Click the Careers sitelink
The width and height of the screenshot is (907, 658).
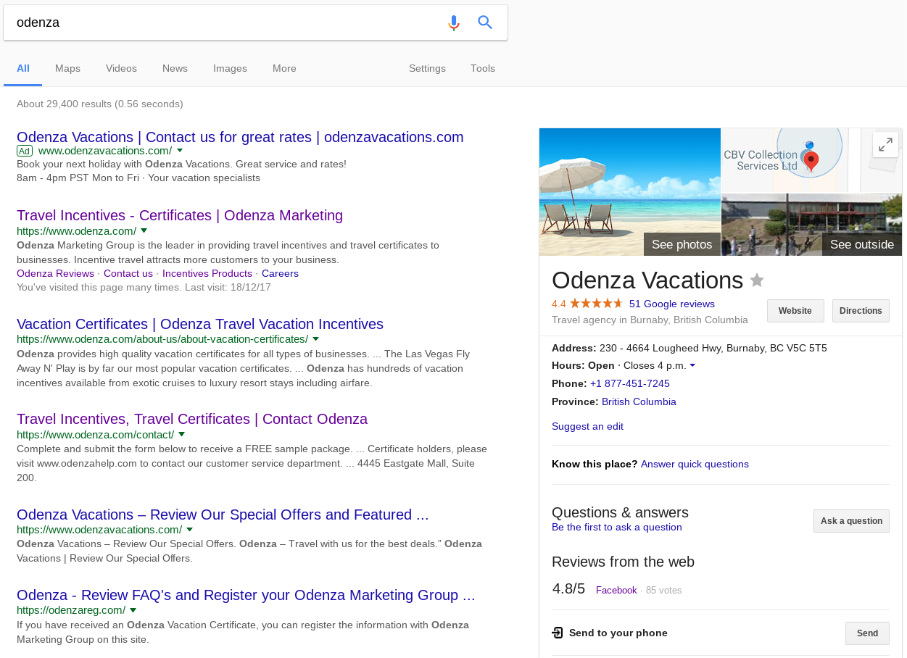pos(280,273)
